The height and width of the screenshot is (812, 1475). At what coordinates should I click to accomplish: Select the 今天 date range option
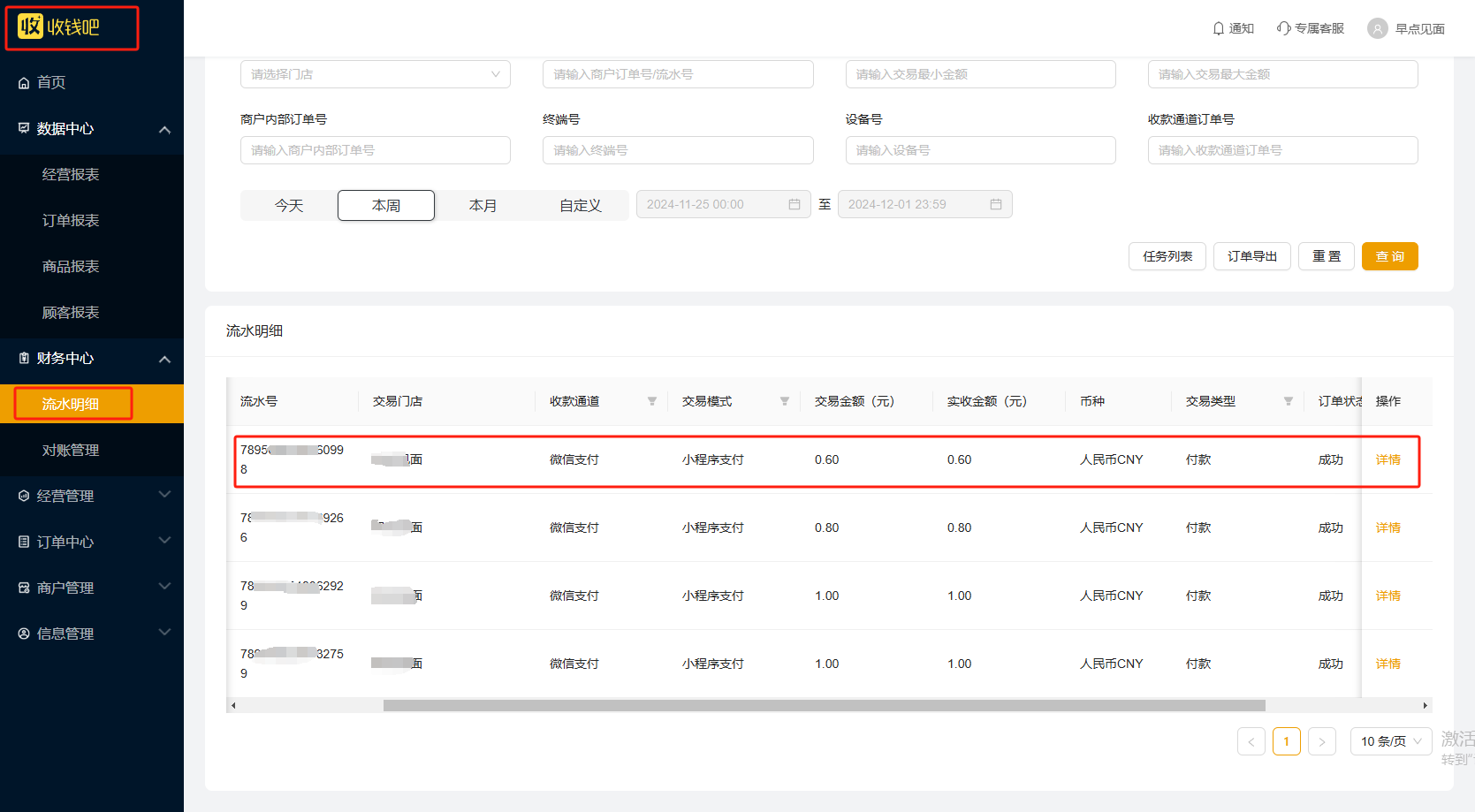[289, 205]
